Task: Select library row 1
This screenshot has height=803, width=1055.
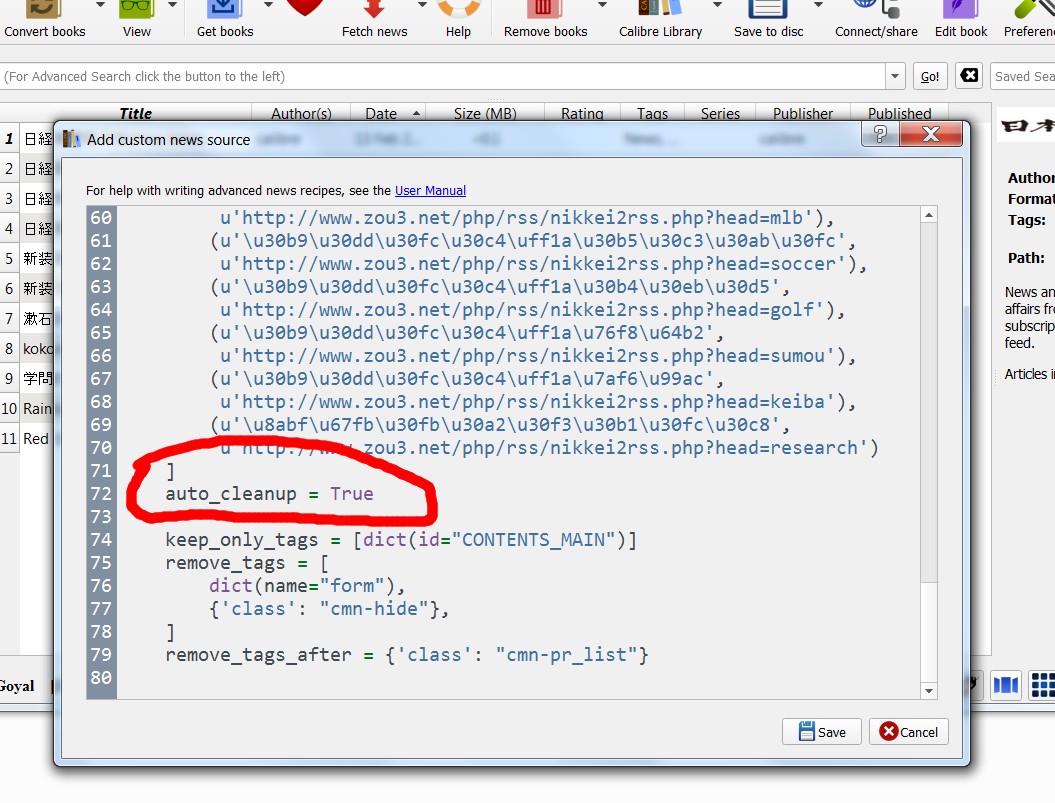Action: [27, 139]
